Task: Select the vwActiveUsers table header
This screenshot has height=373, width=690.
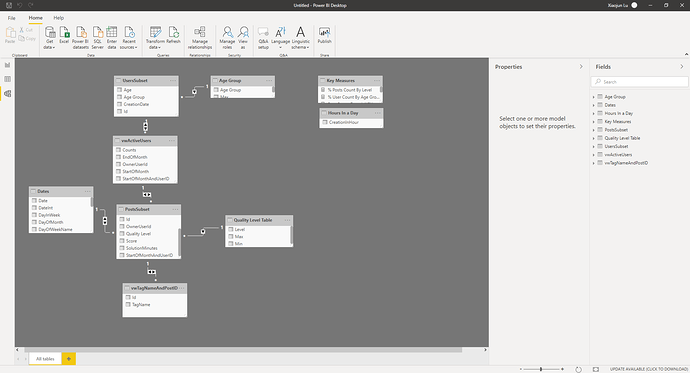Action: [145, 141]
